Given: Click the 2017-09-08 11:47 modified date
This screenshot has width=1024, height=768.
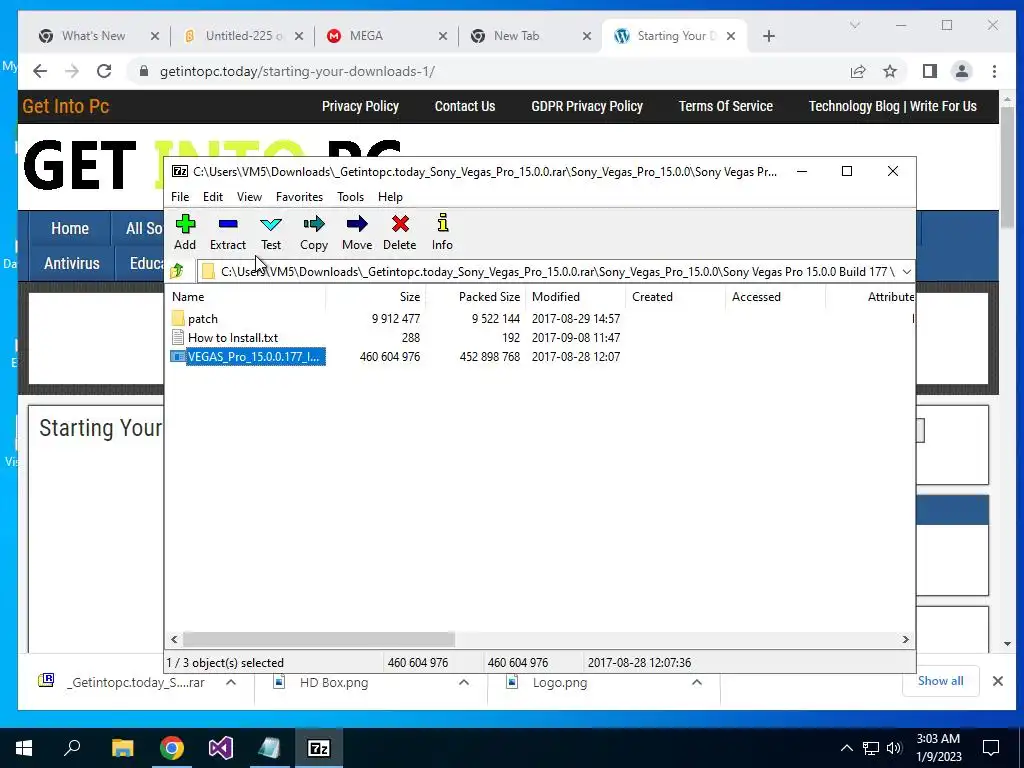Looking at the screenshot, I should pyautogui.click(x=576, y=338).
